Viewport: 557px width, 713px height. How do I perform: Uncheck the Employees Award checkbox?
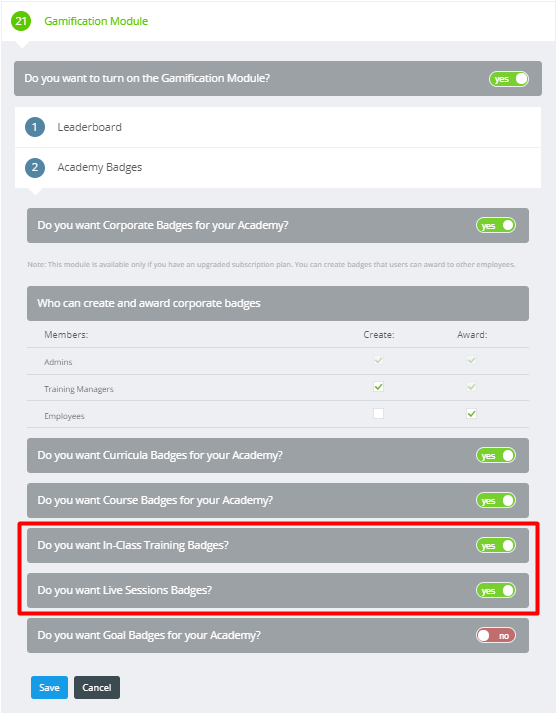[472, 413]
